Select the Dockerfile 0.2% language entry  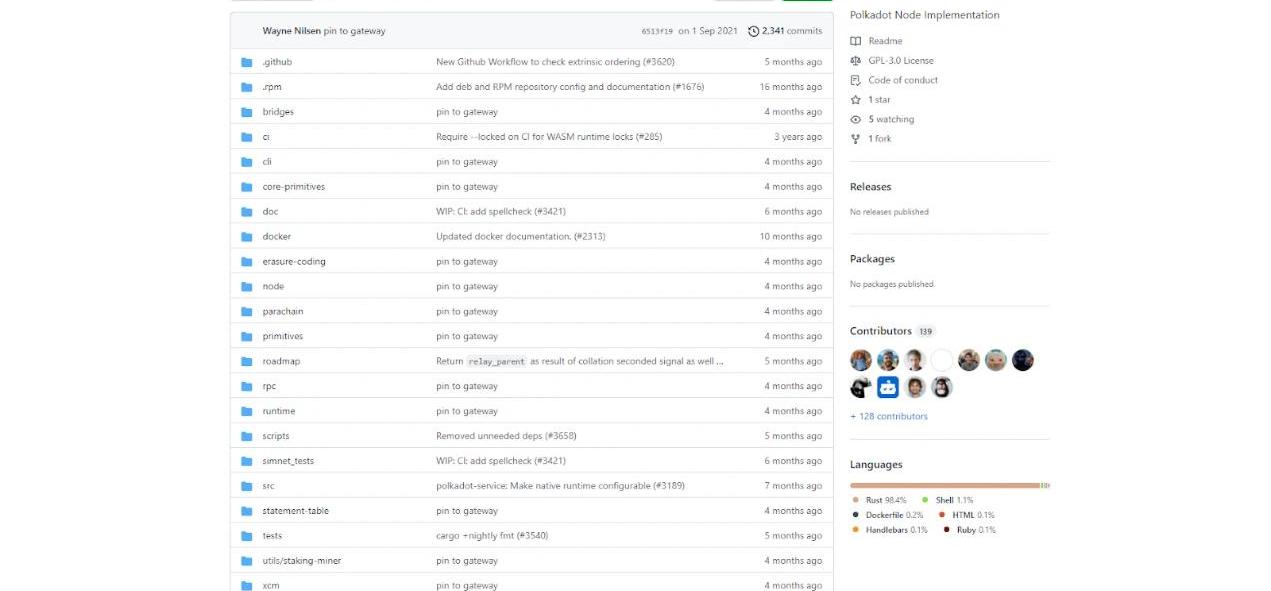tap(888, 515)
